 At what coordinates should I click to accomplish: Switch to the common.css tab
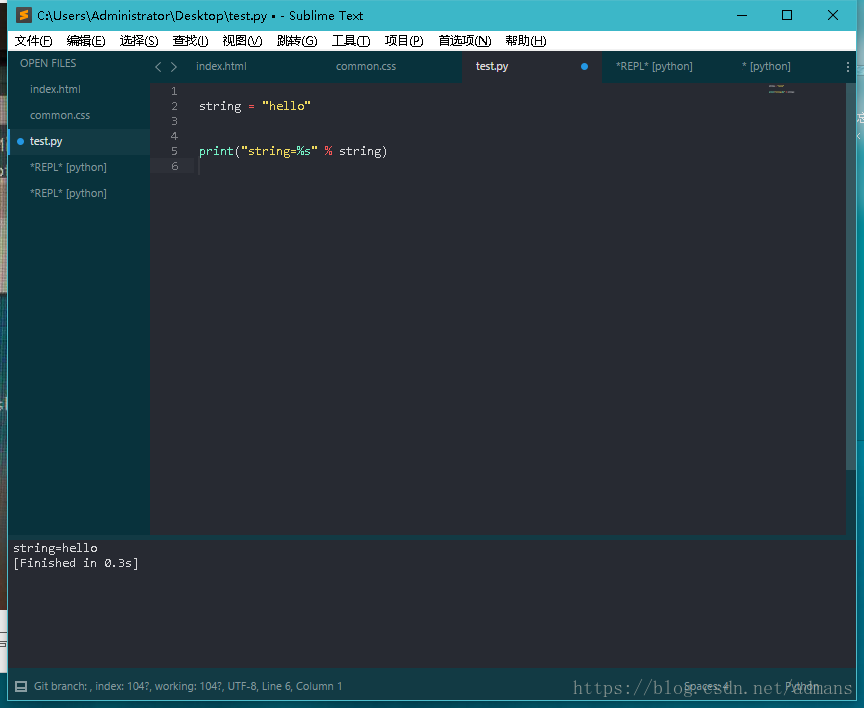tap(366, 66)
